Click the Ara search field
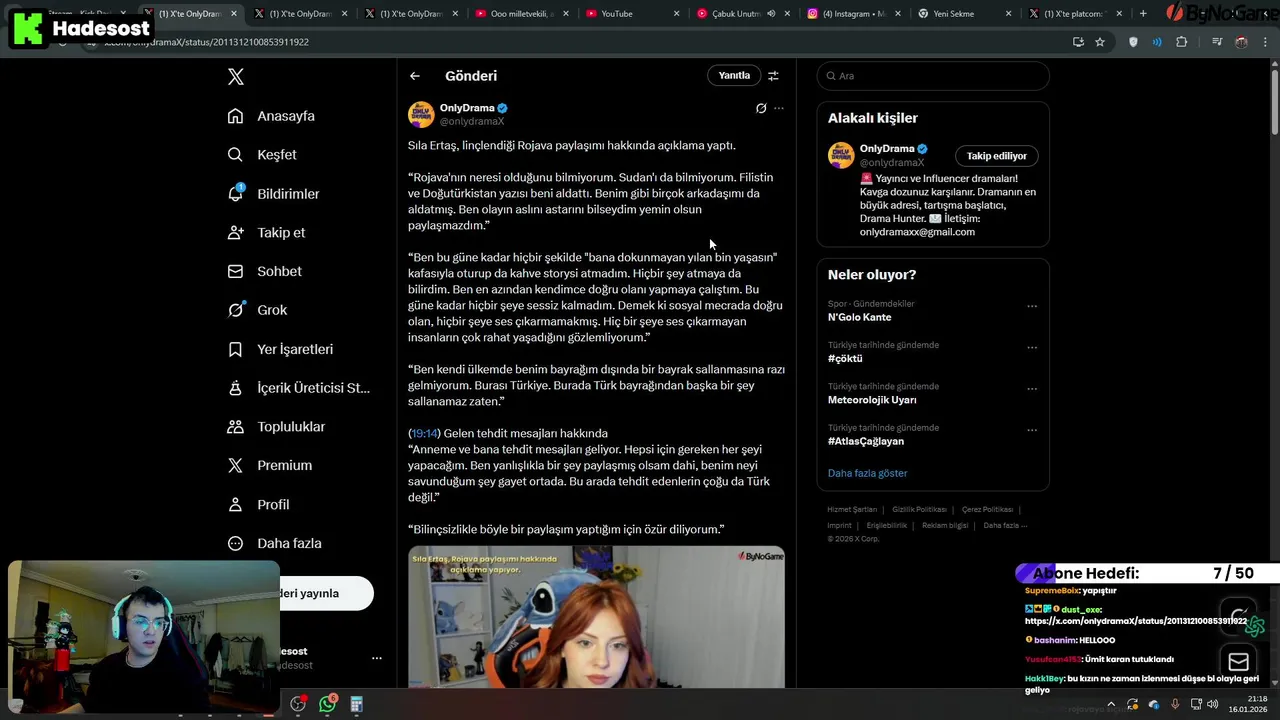Screen dimensions: 1280x720 point(933,76)
